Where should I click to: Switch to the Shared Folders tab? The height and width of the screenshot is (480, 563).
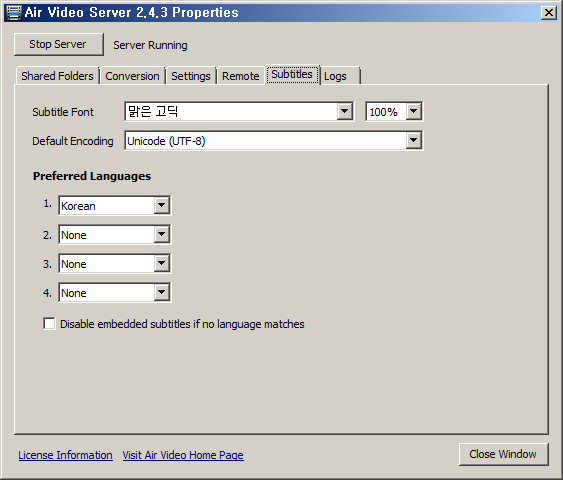click(57, 76)
